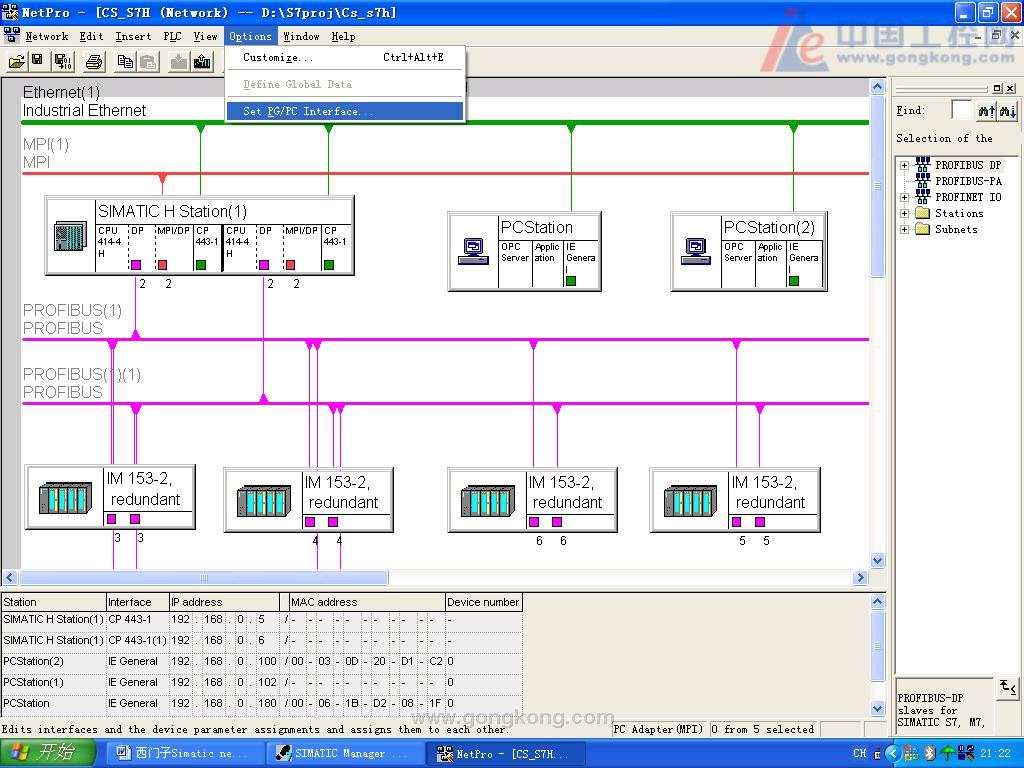Click the green umbrella tray icon
The image size is (1024, 768).
(x=946, y=754)
